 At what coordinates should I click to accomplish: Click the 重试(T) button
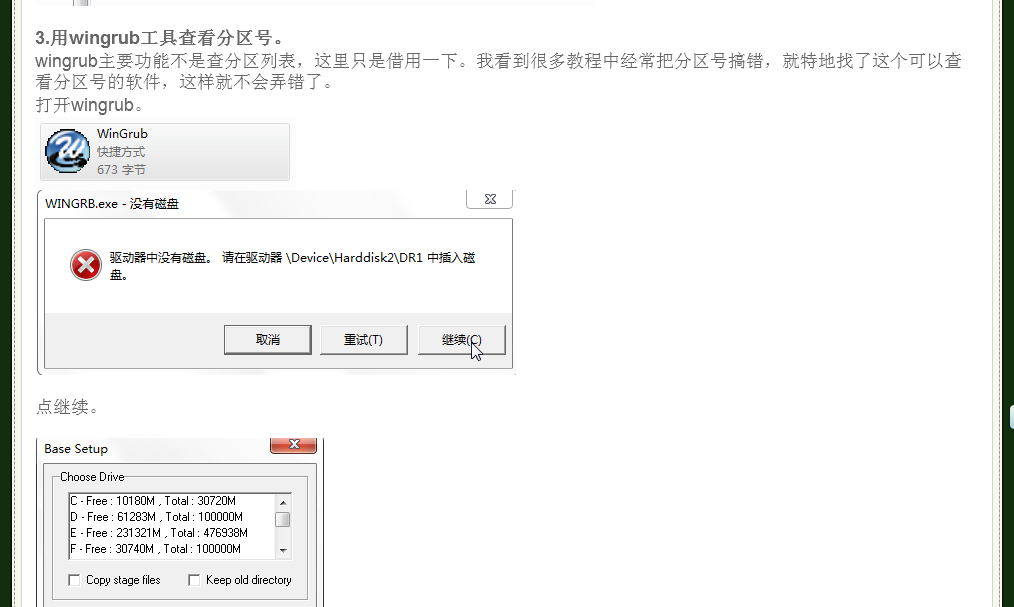(363, 340)
